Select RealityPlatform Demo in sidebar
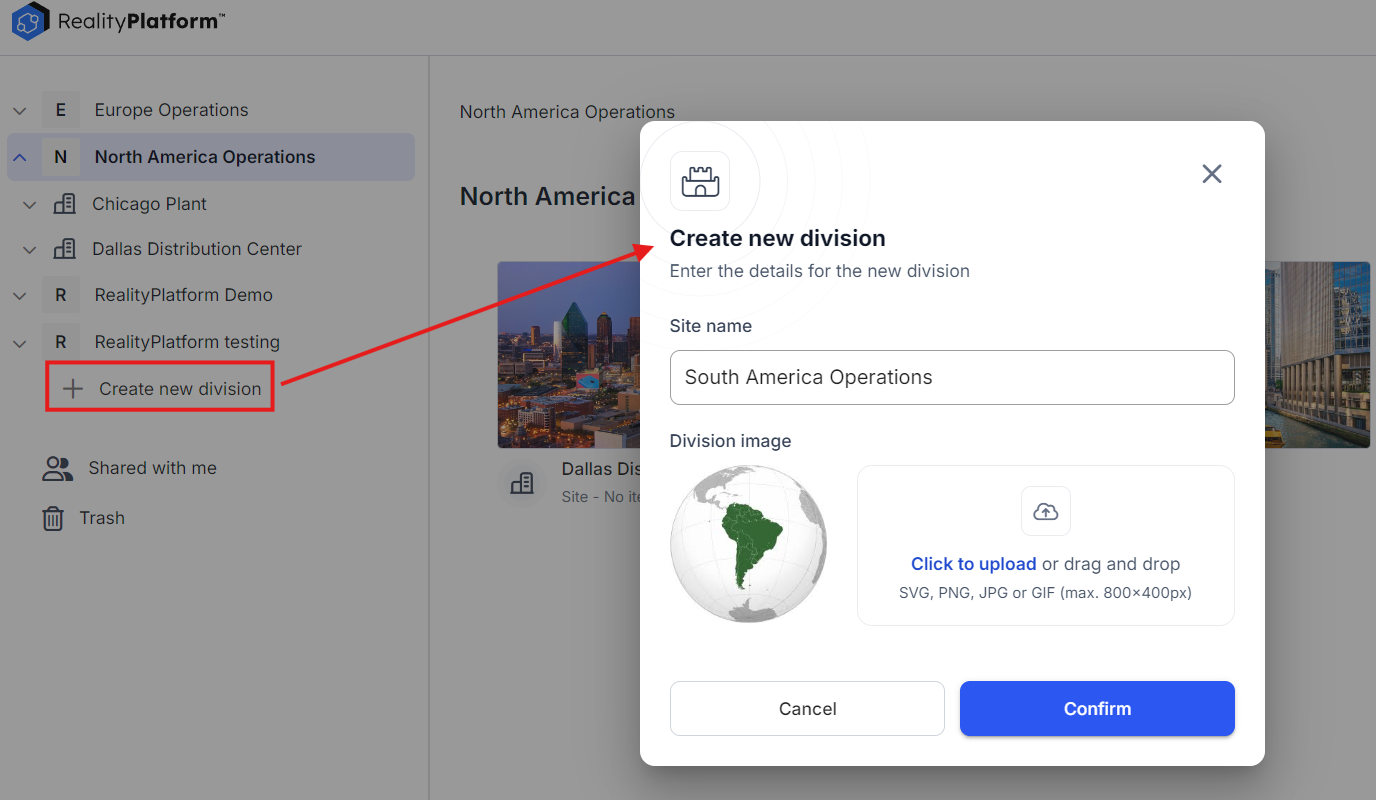 183,295
